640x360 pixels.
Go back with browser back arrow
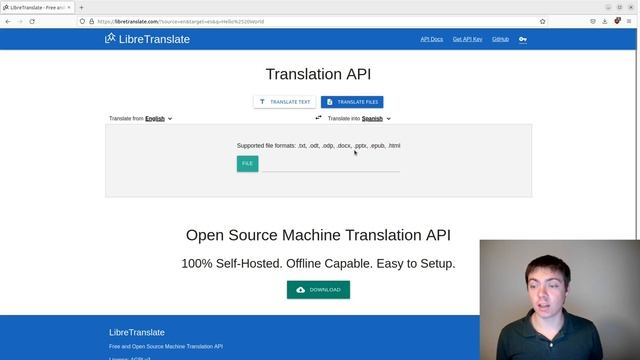tap(8, 21)
